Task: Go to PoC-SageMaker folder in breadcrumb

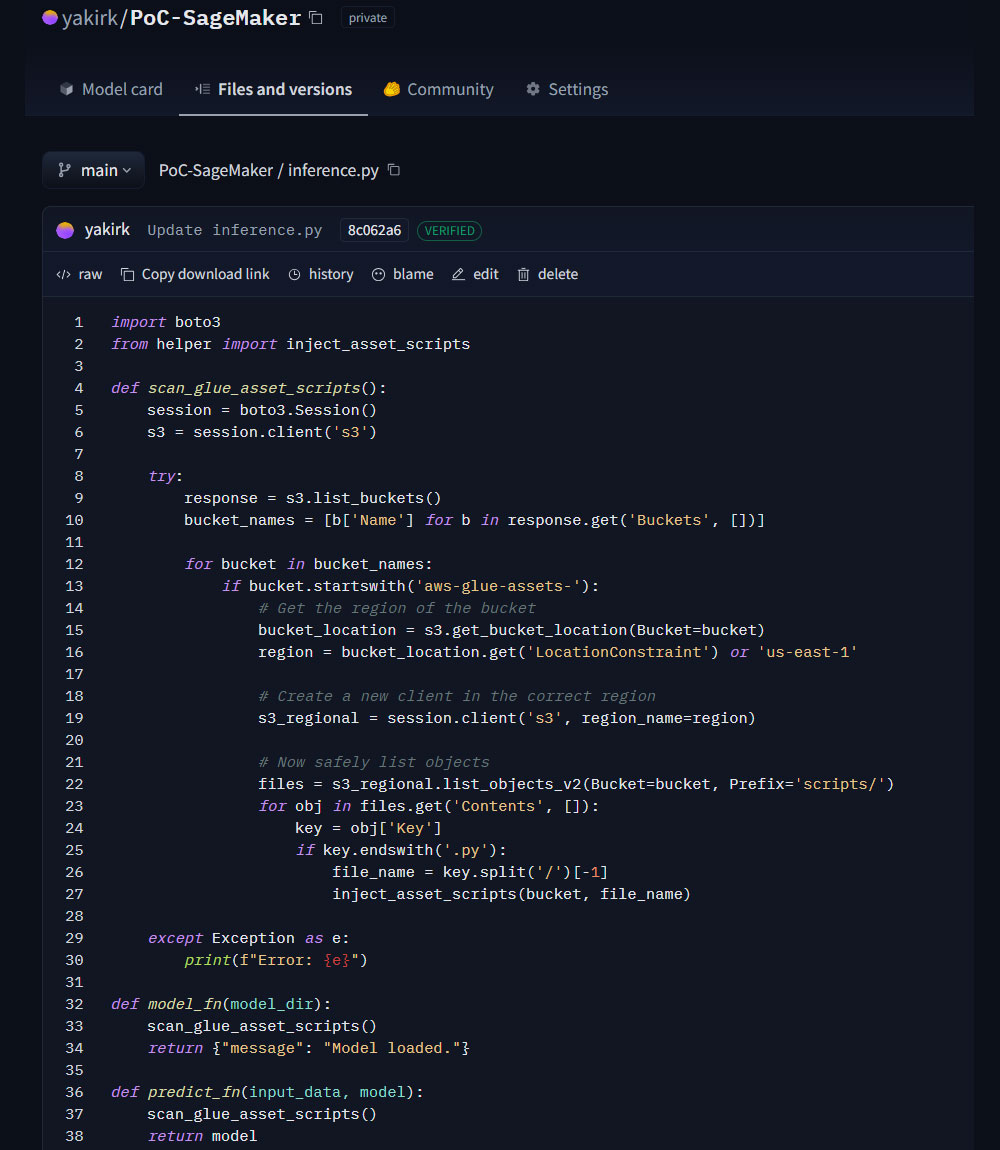Action: coord(216,170)
